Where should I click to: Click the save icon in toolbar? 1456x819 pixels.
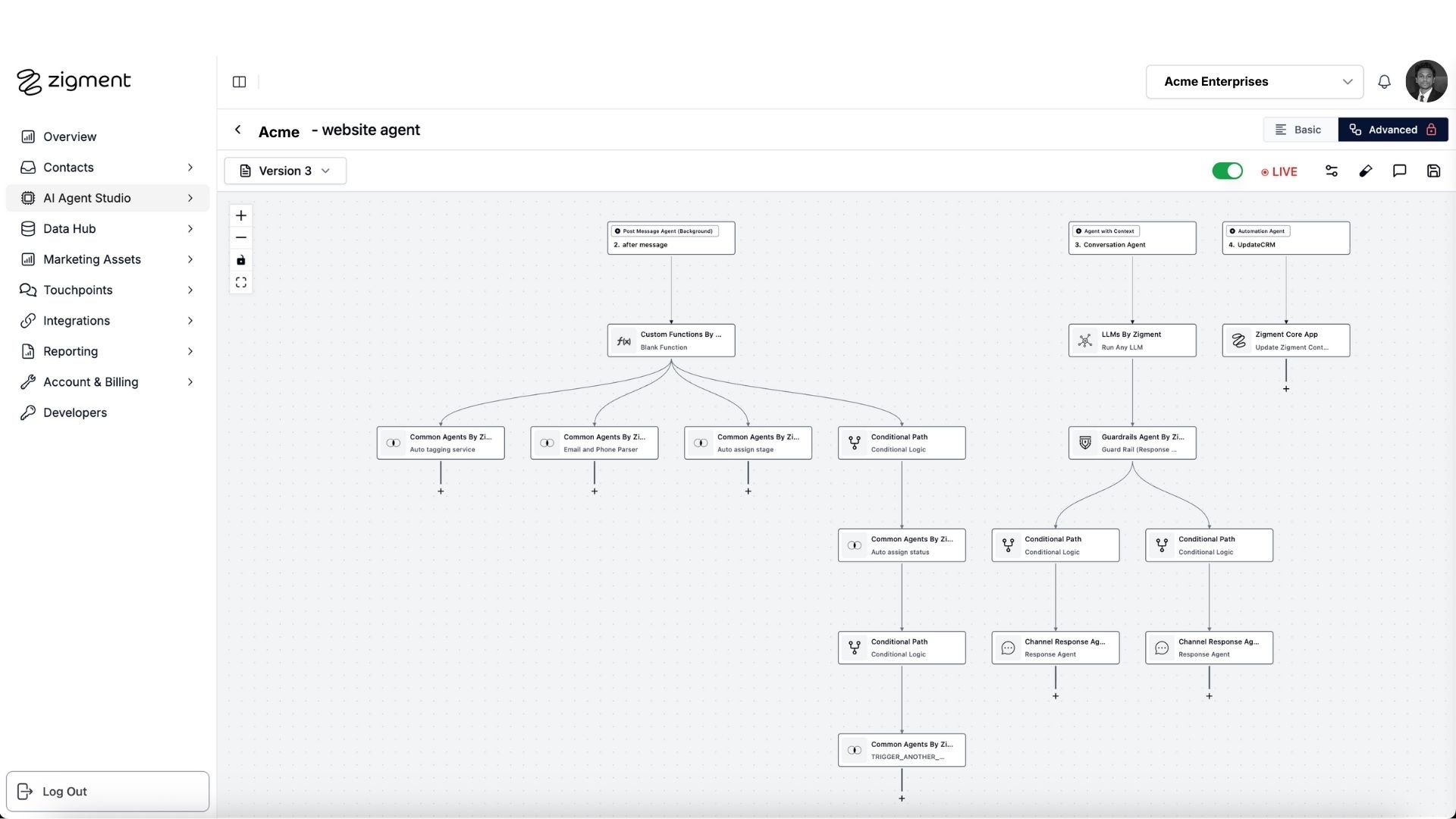click(1433, 171)
